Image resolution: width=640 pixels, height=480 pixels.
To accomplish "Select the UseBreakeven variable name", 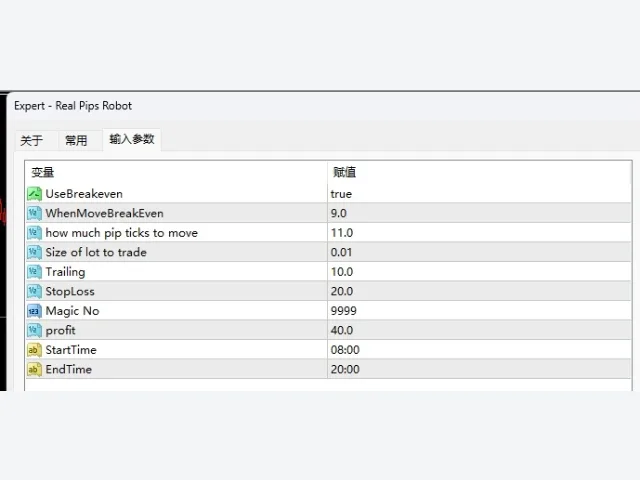I will tap(84, 194).
